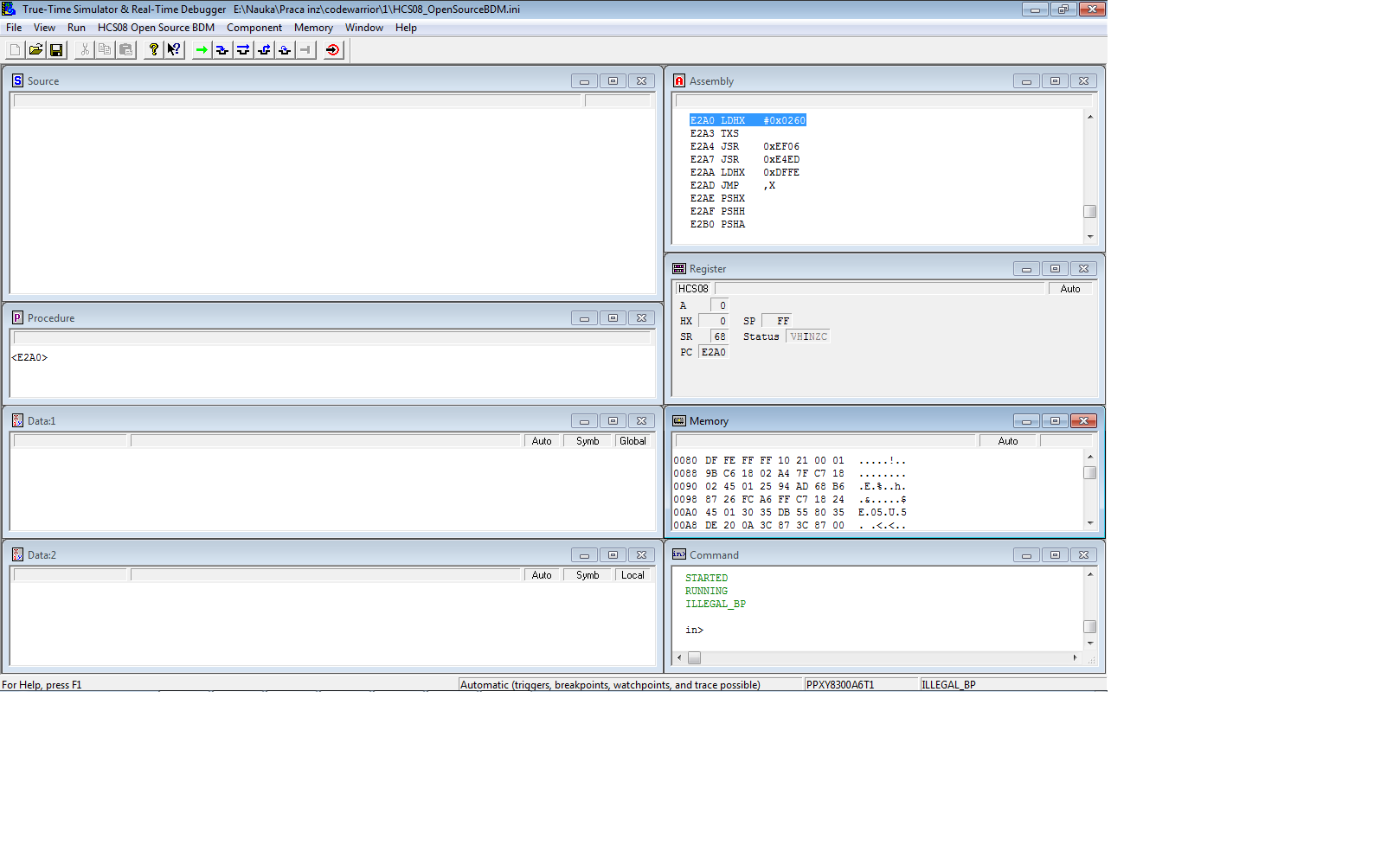Open a file with the folder icon
The width and height of the screenshot is (1400, 858).
[x=35, y=50]
